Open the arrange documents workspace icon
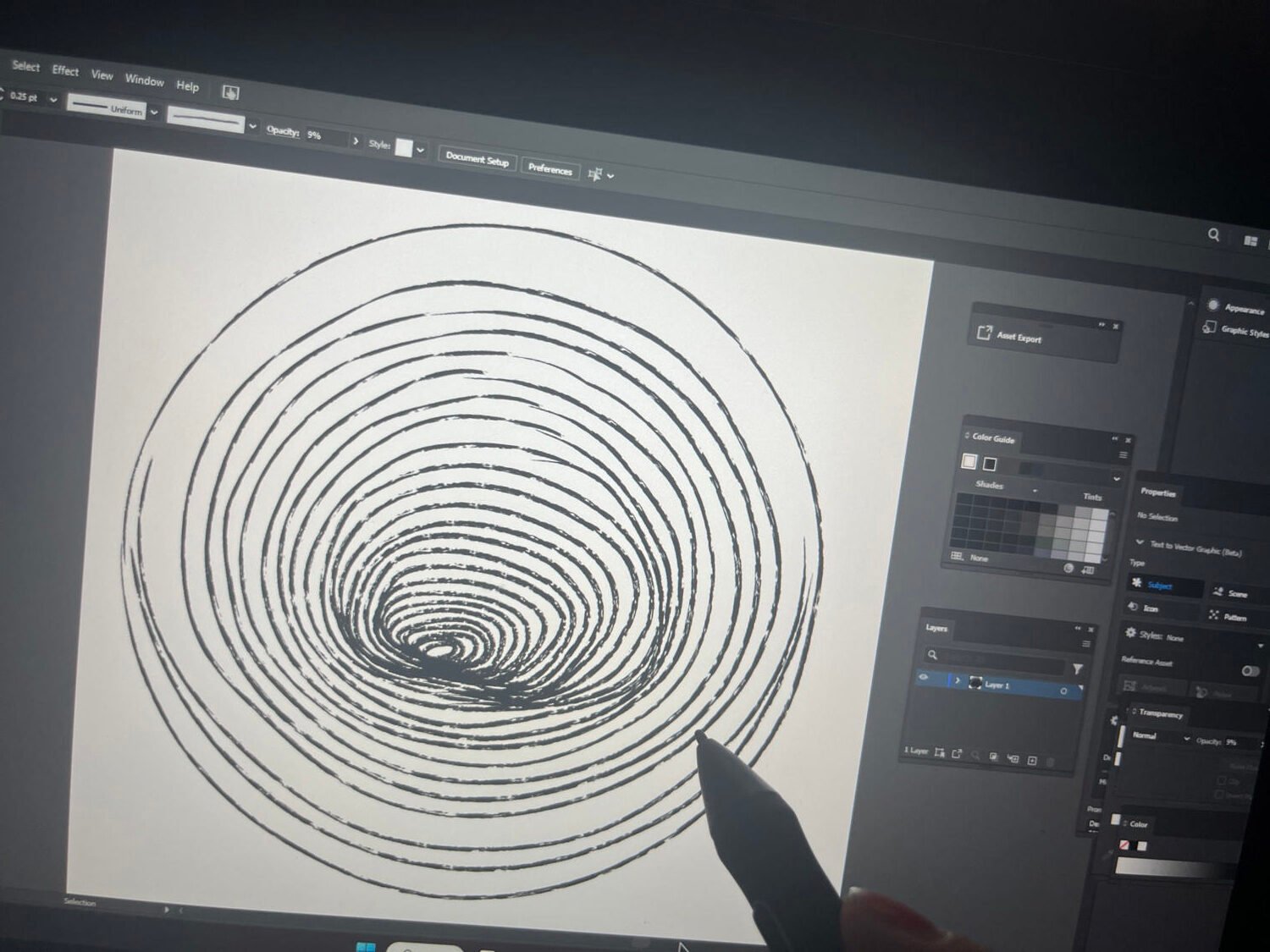This screenshot has width=1270, height=952. click(x=1251, y=241)
